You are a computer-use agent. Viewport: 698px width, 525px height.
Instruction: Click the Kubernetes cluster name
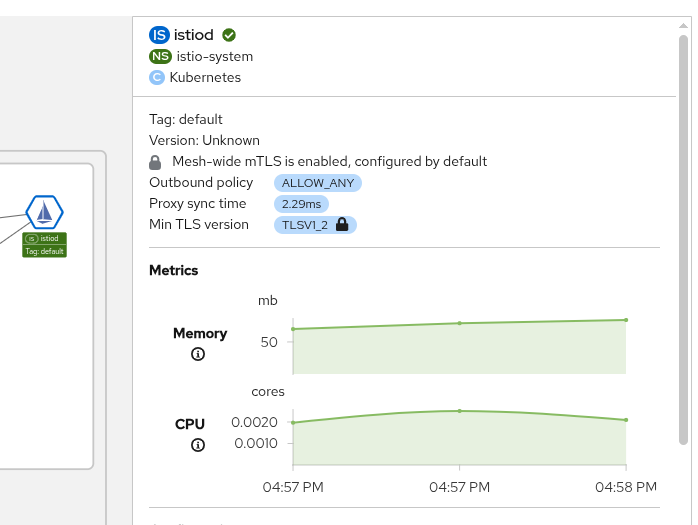click(x=205, y=77)
